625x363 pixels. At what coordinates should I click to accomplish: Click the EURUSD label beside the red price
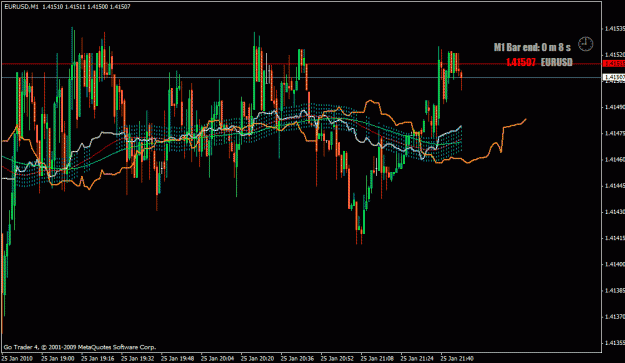556,63
